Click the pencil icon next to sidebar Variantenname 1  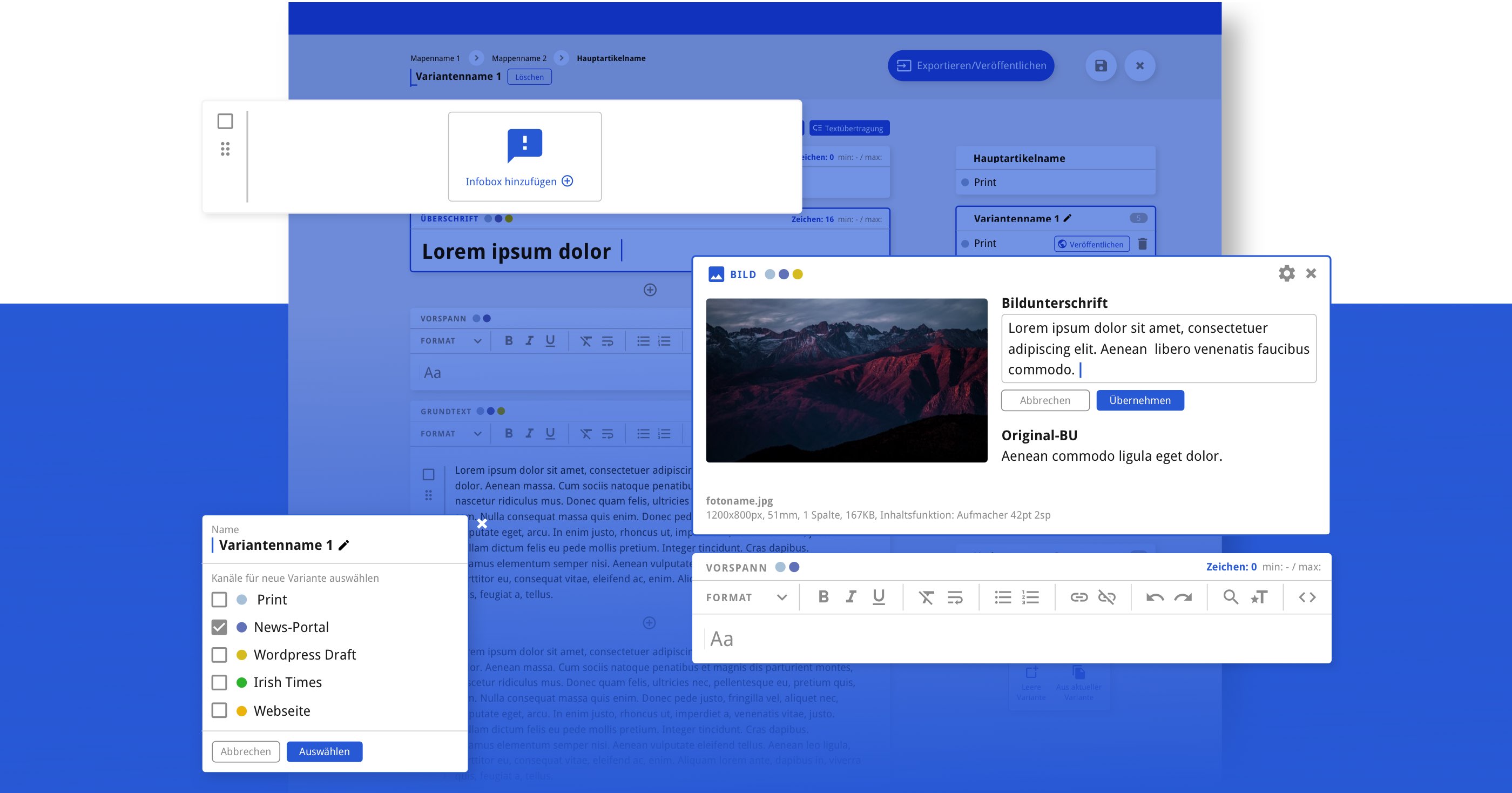click(x=1067, y=218)
